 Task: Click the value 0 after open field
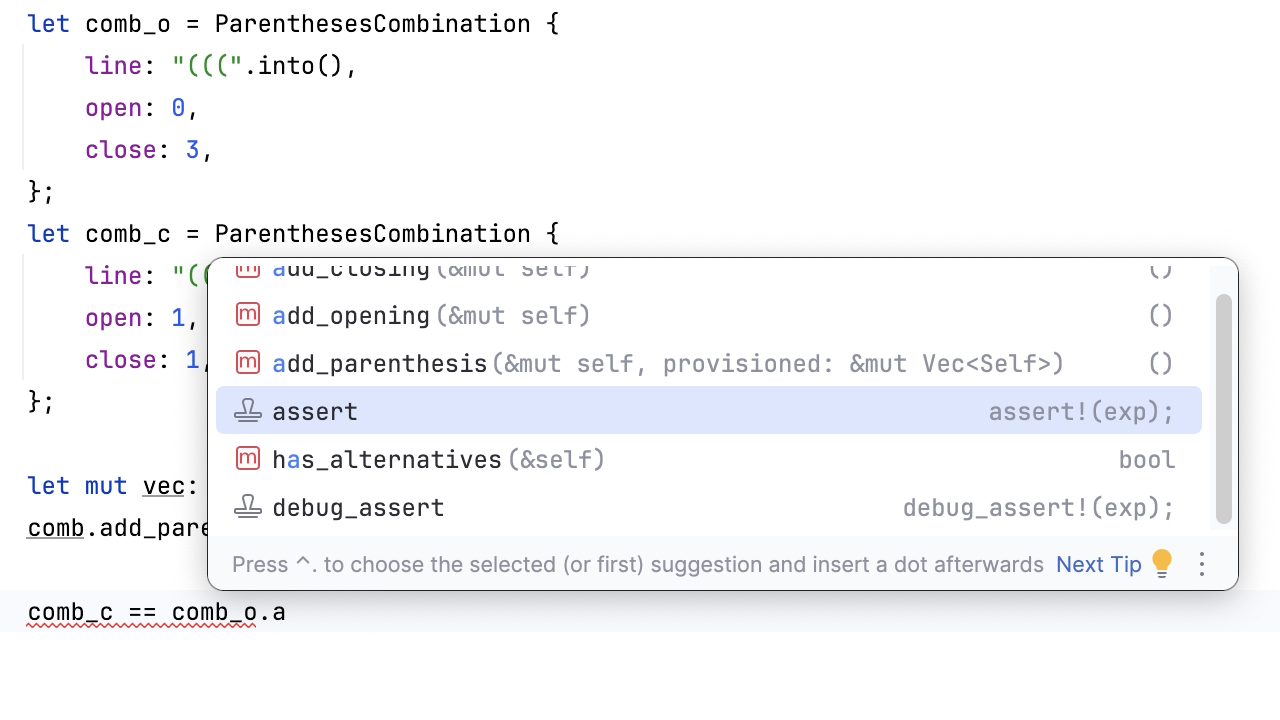click(x=178, y=107)
